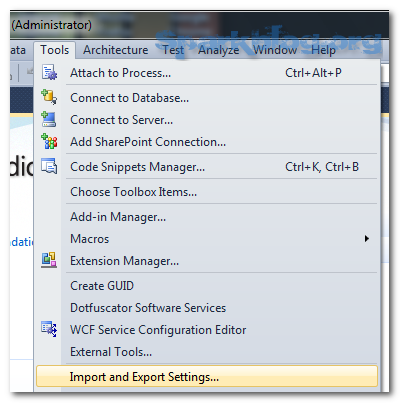Open the Help menu
This screenshot has height=403, width=400.
[323, 50]
